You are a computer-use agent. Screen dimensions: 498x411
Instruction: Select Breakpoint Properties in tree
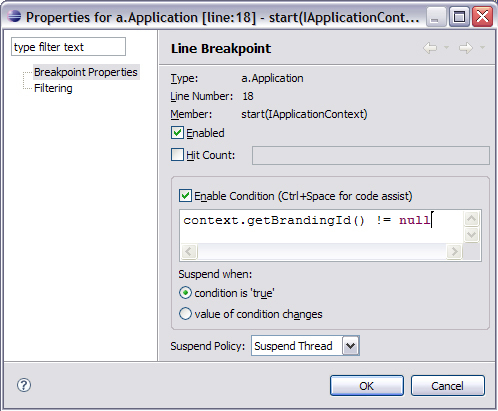[86, 72]
